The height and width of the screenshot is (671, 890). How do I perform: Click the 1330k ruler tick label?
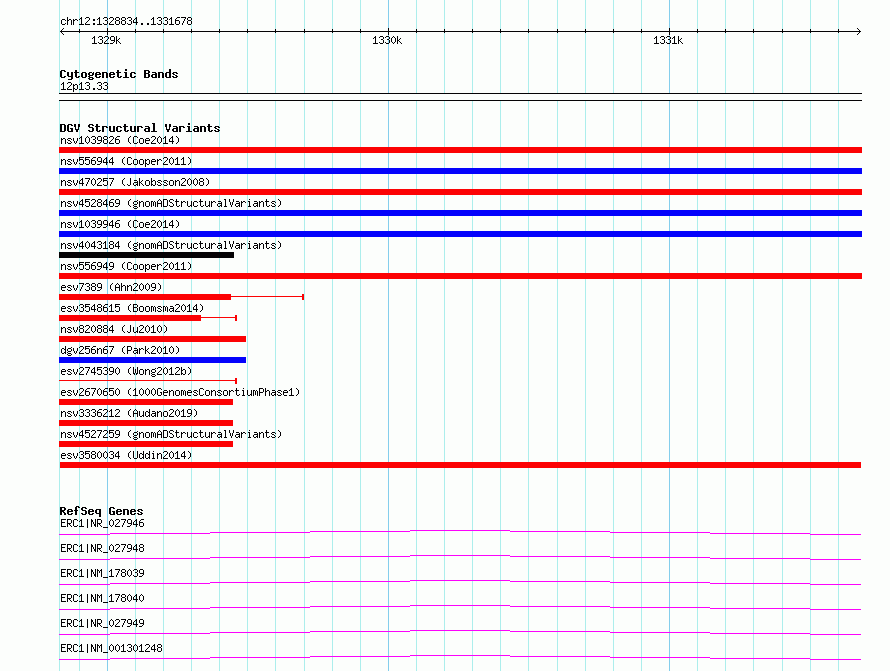click(x=387, y=40)
